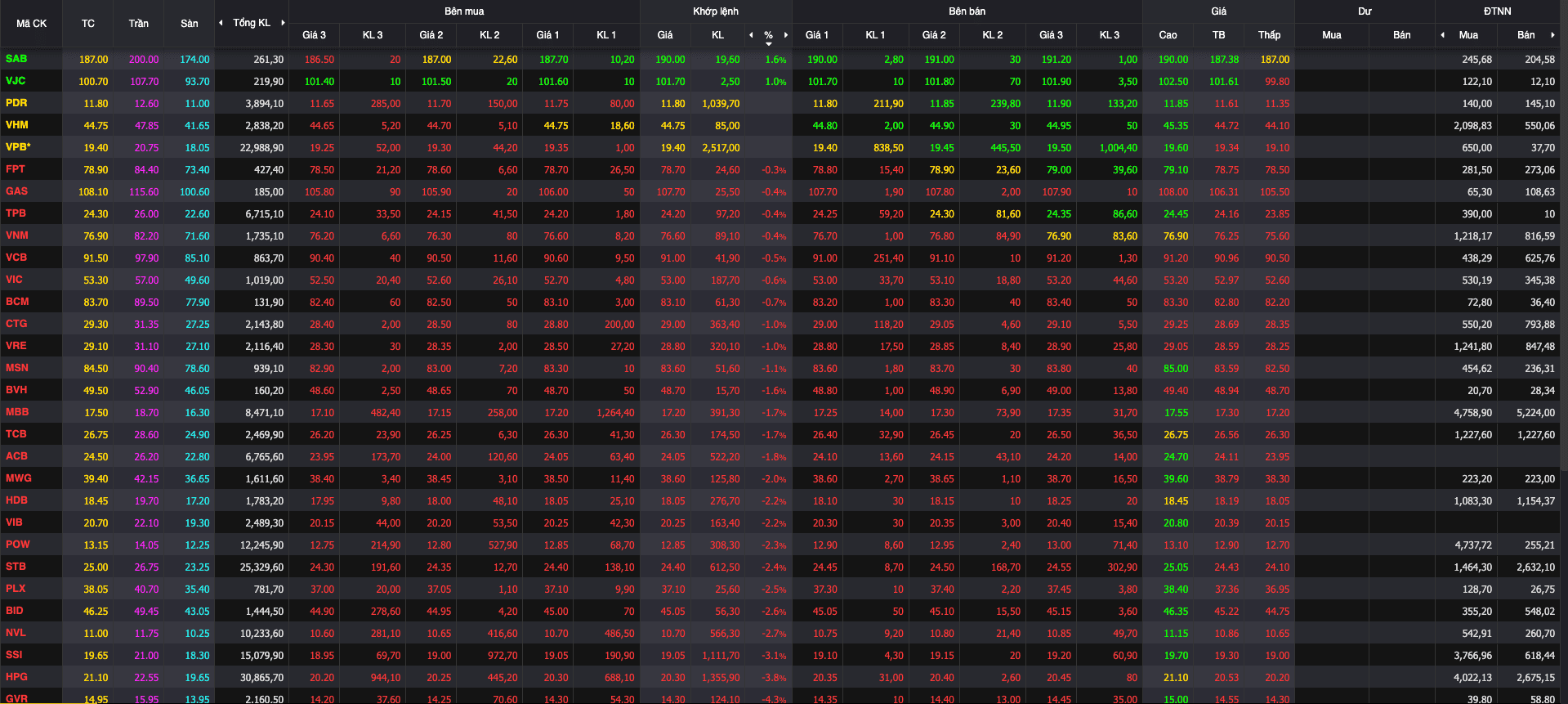Click the right arrow next to % column header

coord(786,35)
